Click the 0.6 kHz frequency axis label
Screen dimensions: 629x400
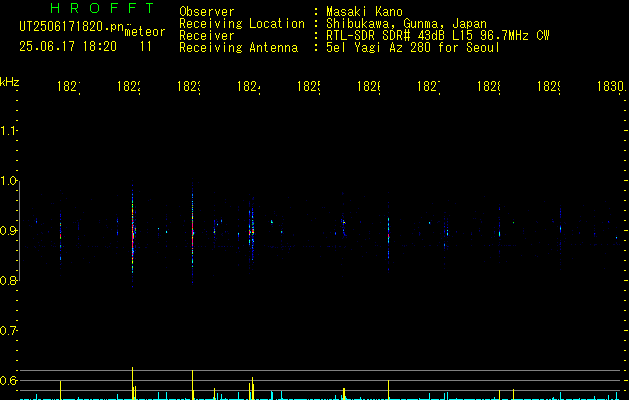pyautogui.click(x=8, y=380)
